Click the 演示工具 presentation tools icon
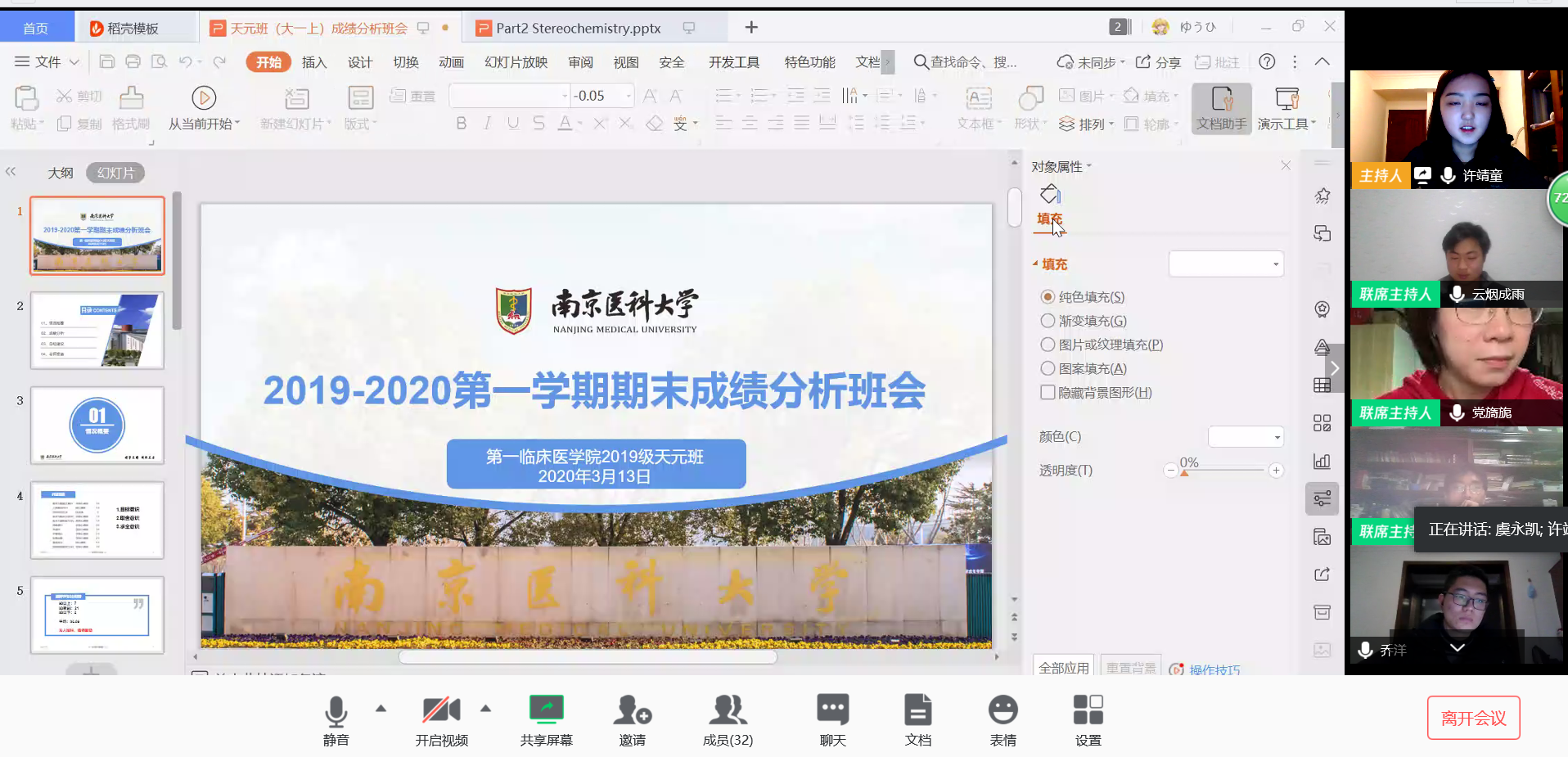The image size is (1568, 757). coord(1286,100)
